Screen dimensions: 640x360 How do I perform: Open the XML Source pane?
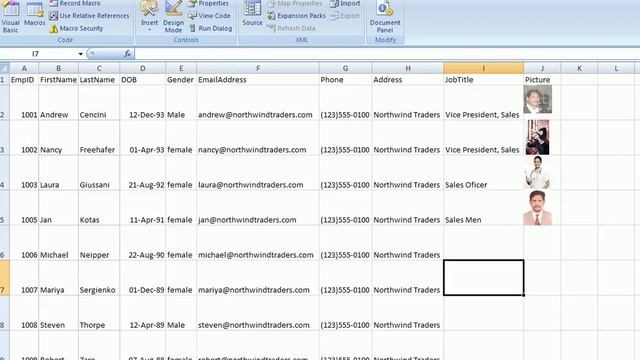coord(252,14)
